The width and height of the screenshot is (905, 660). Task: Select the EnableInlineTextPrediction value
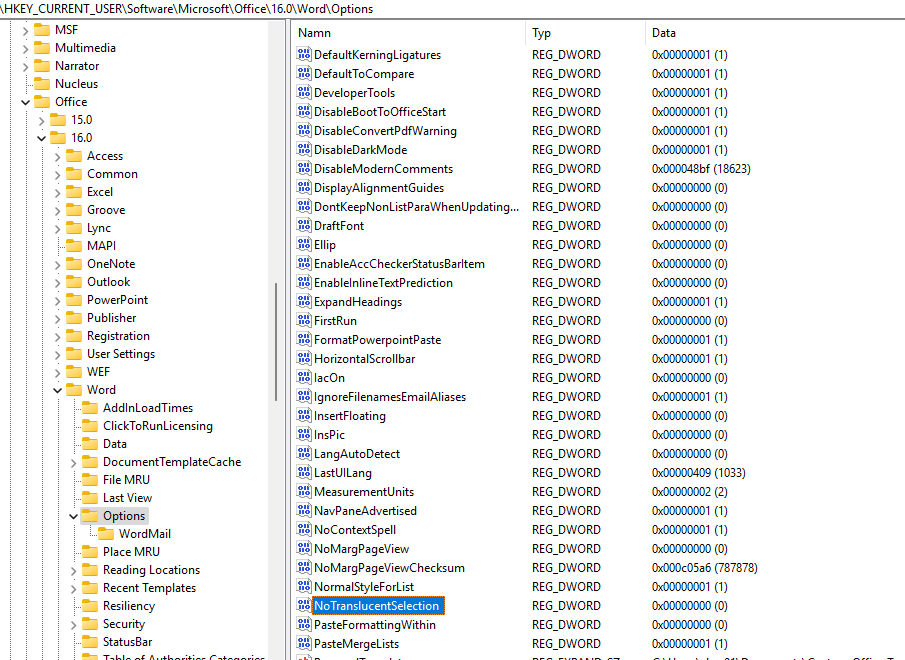point(383,283)
